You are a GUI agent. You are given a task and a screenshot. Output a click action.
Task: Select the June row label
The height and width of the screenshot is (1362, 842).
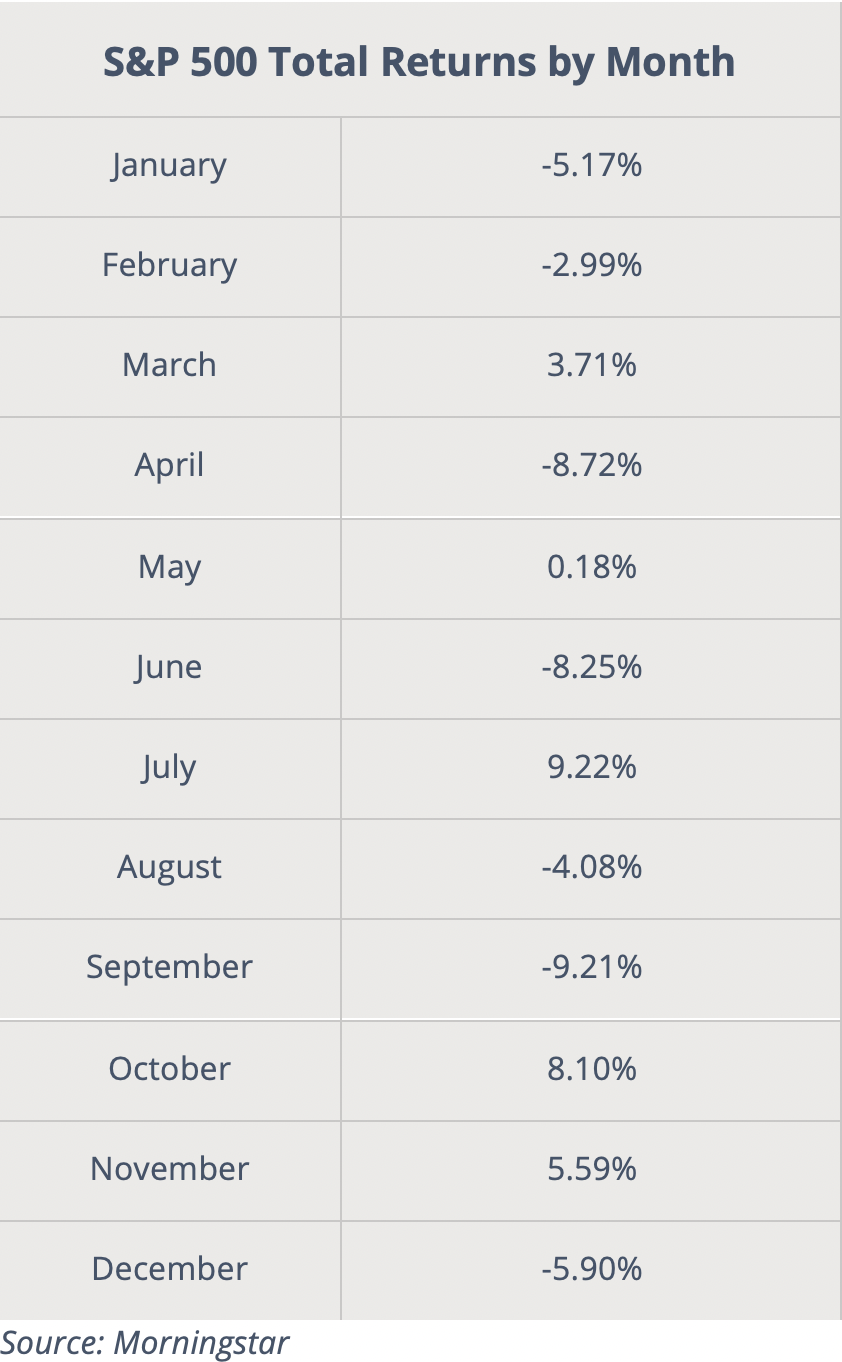pyautogui.click(x=169, y=668)
